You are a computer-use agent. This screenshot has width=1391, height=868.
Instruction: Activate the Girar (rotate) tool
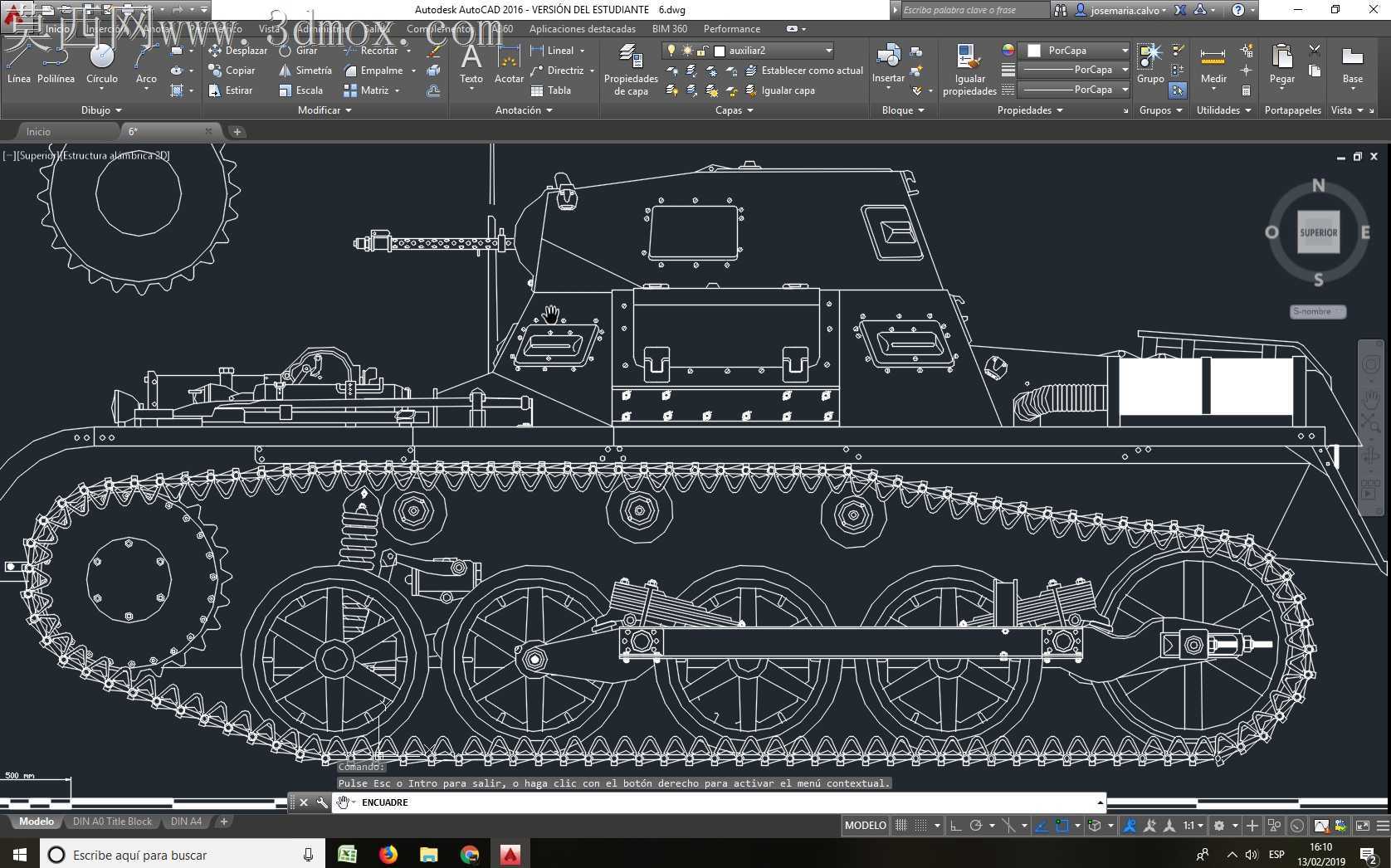point(299,51)
